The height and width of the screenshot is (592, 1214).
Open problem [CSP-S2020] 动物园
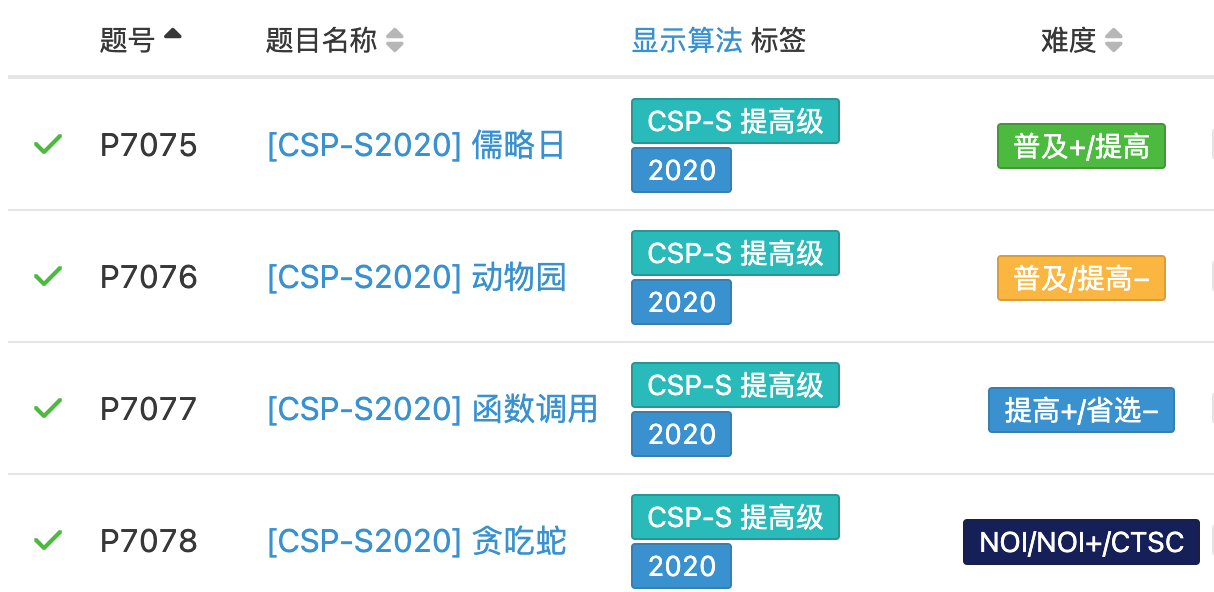[416, 277]
